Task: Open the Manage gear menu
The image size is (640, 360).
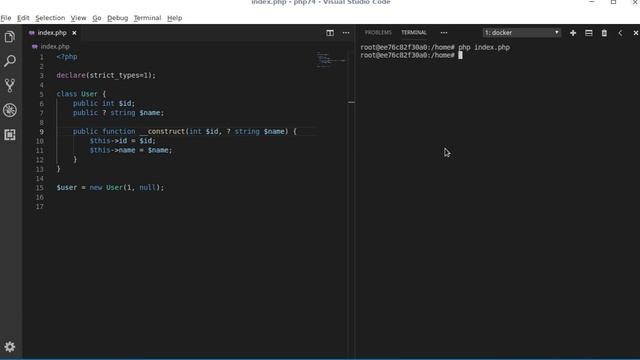Action: [x=10, y=347]
